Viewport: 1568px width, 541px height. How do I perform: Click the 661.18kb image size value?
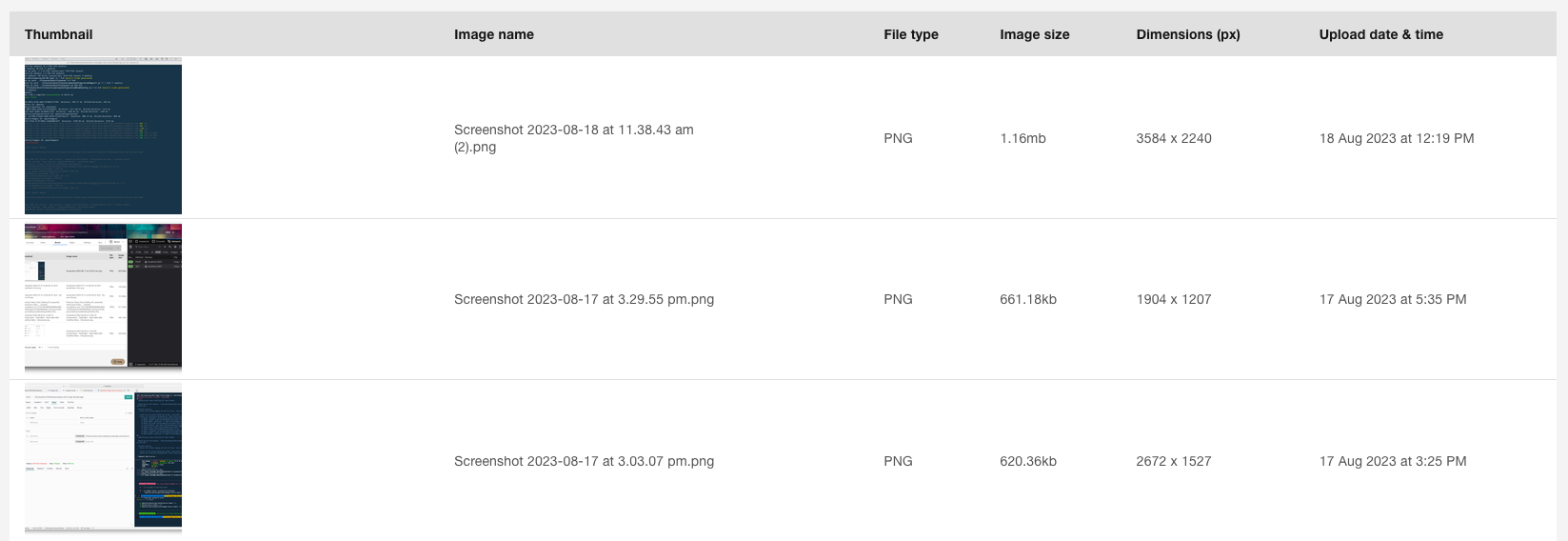tap(1028, 299)
